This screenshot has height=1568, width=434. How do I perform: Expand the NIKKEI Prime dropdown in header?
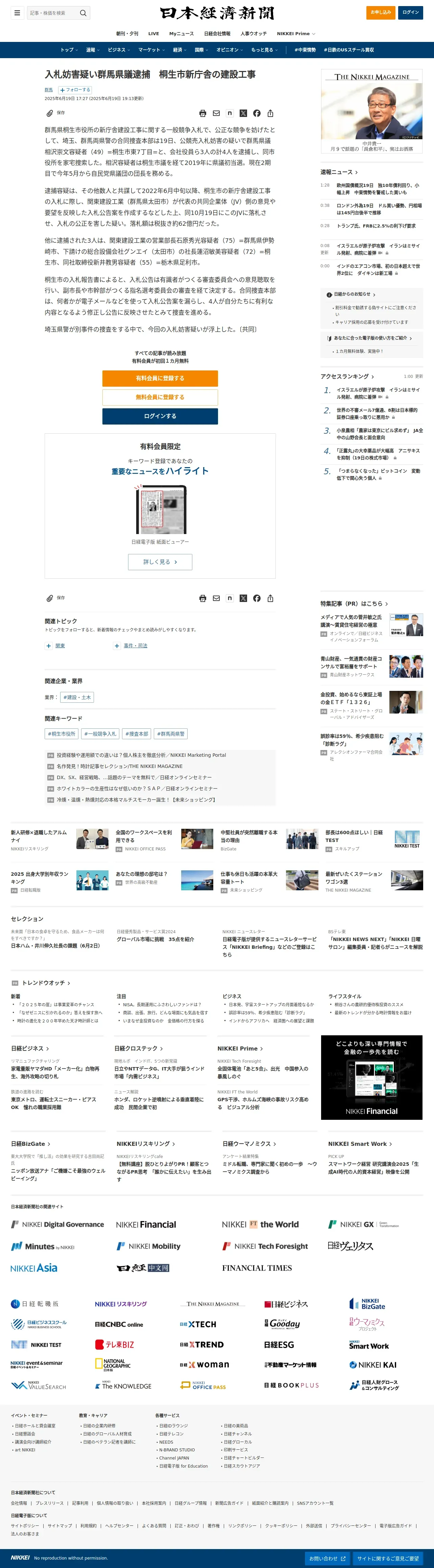[x=296, y=33]
